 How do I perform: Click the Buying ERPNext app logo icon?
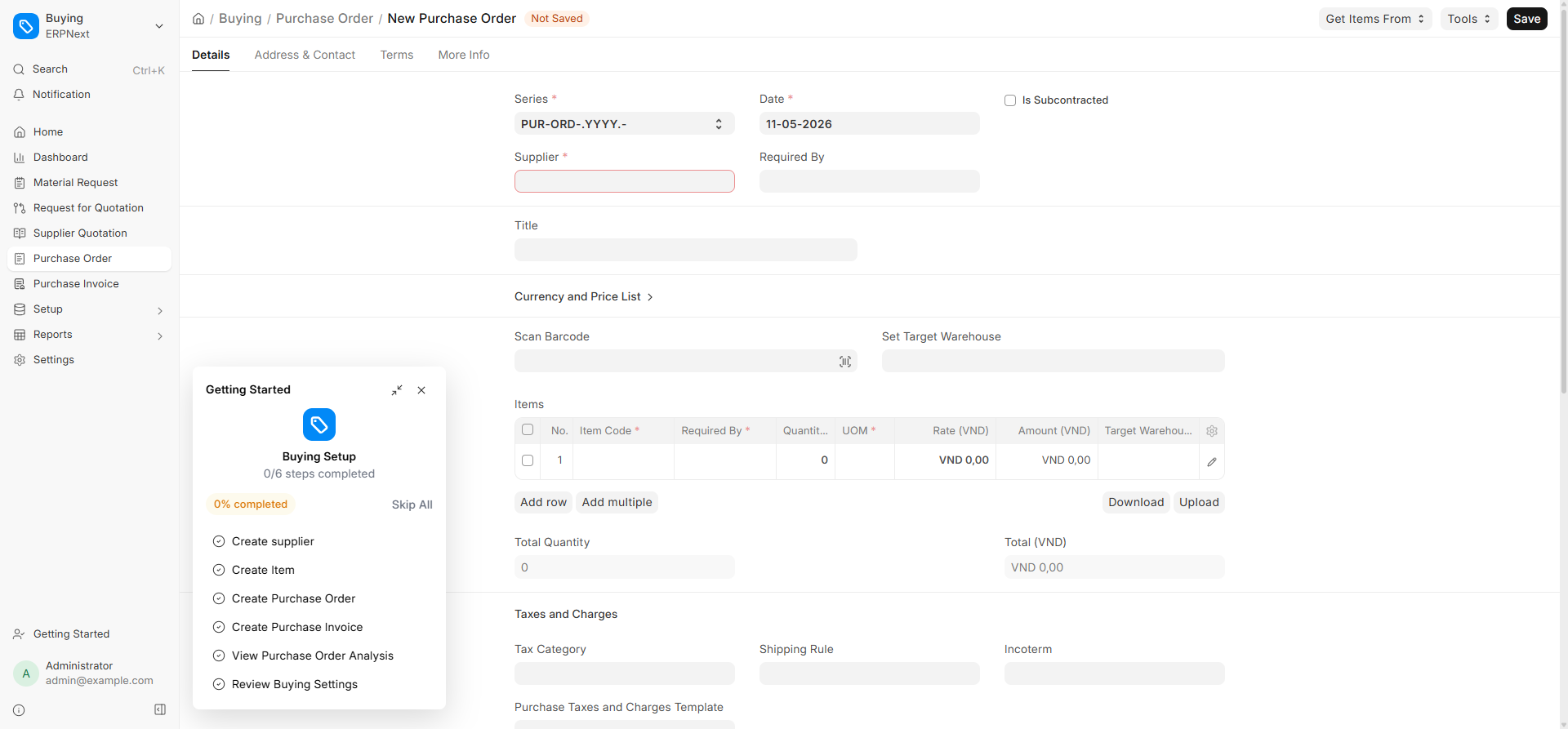click(26, 26)
